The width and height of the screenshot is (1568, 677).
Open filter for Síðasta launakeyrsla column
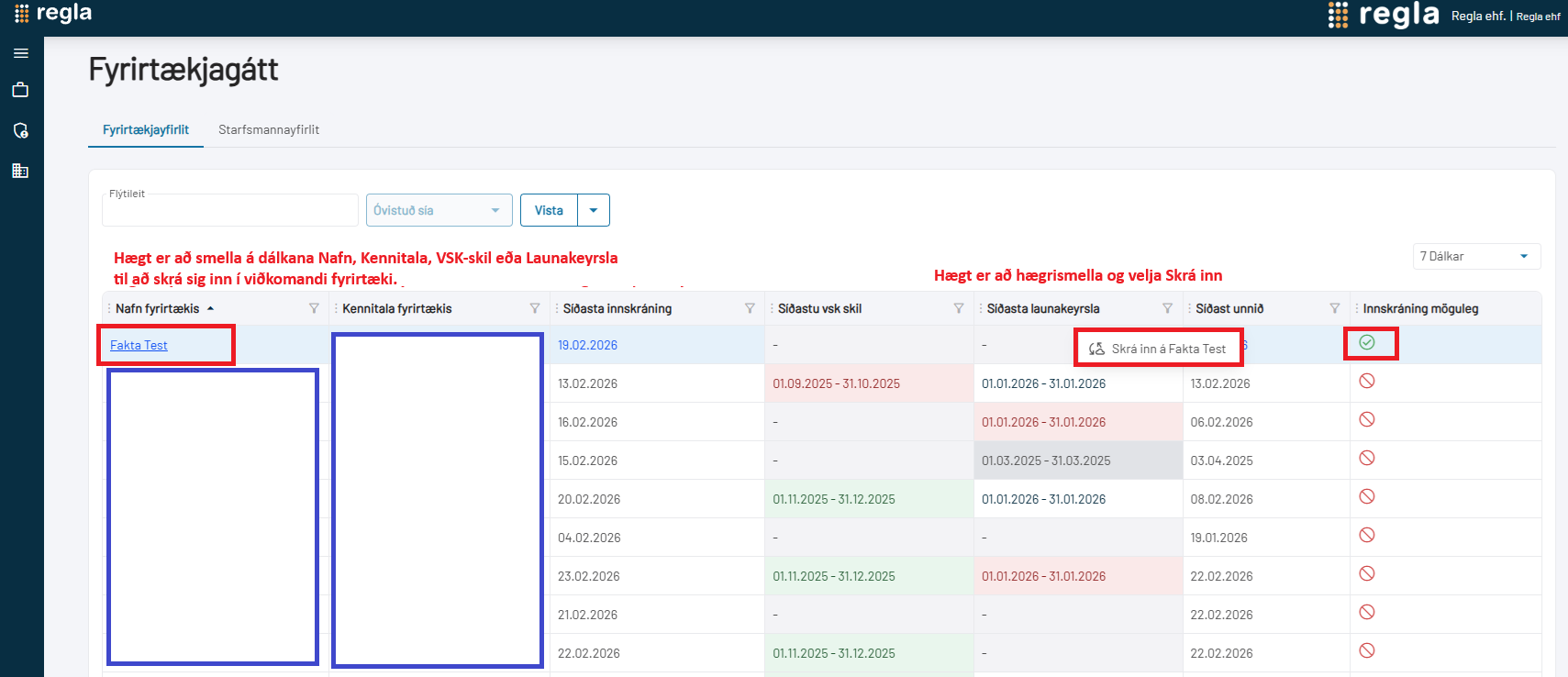[1167, 308]
